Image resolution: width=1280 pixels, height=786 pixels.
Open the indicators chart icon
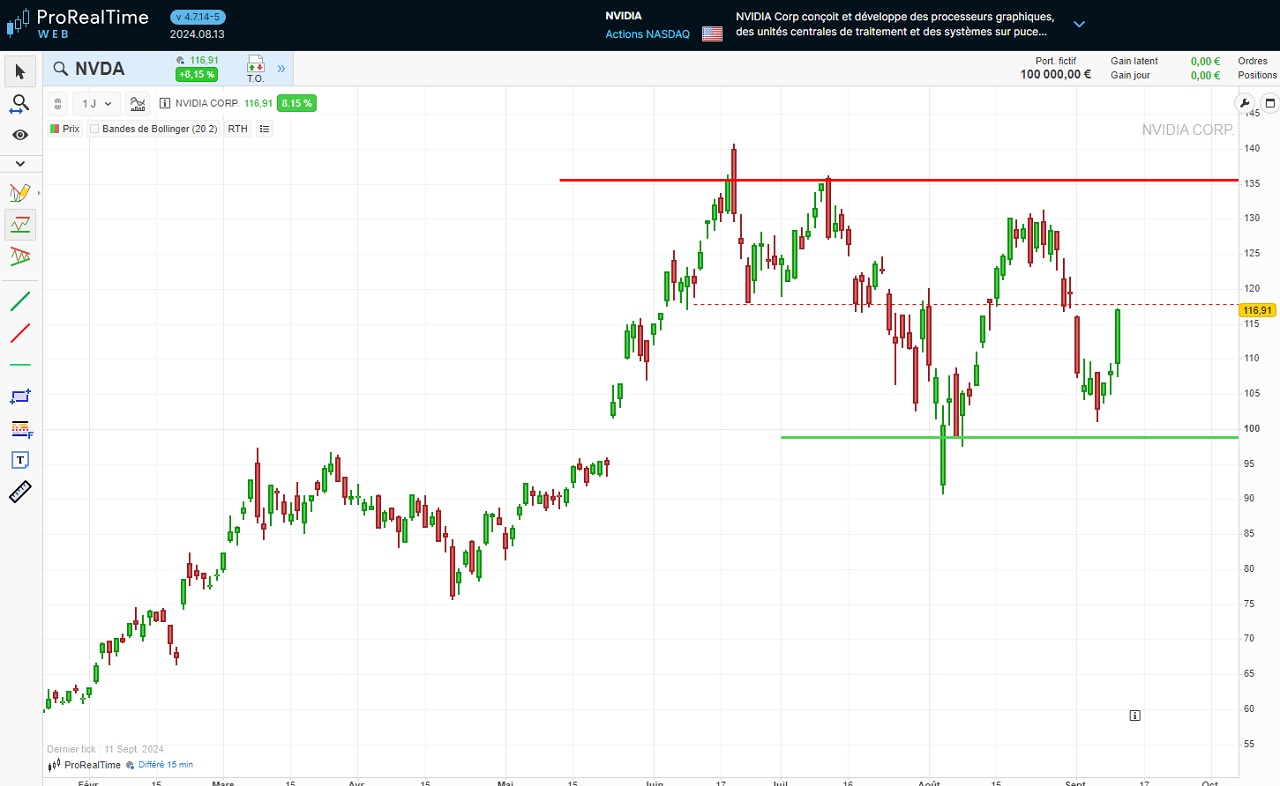coord(138,103)
